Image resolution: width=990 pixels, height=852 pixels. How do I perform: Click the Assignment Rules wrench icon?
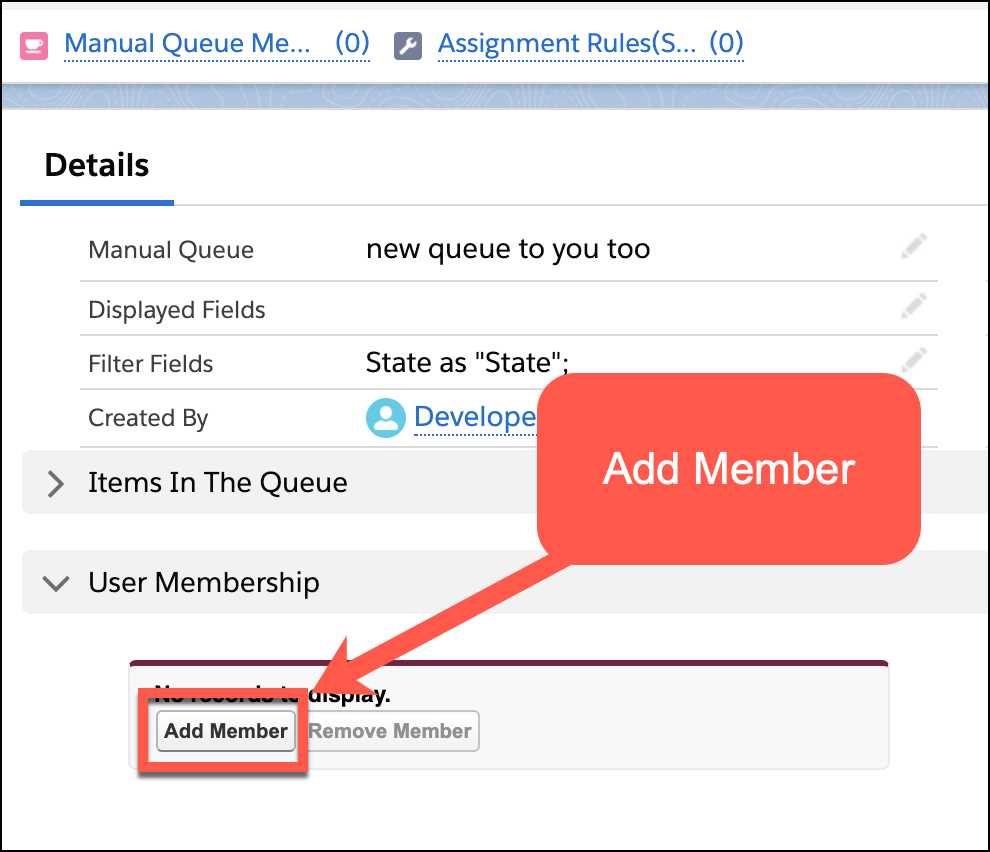click(408, 44)
